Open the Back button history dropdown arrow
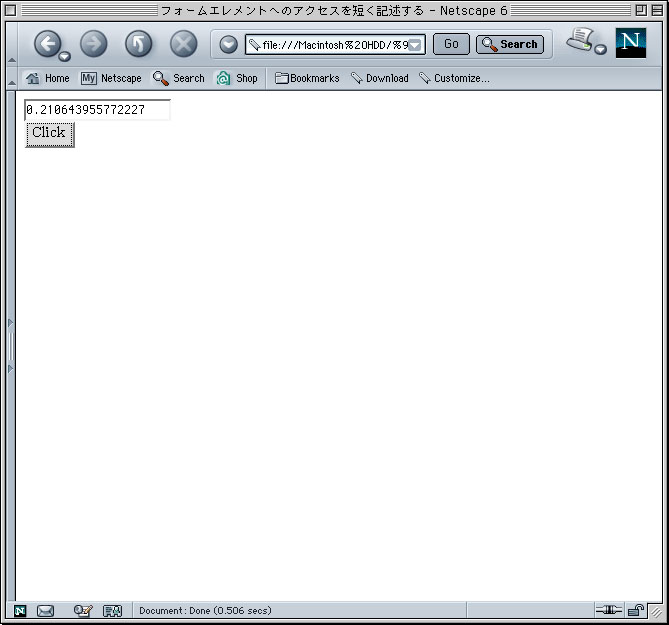 tap(64, 56)
